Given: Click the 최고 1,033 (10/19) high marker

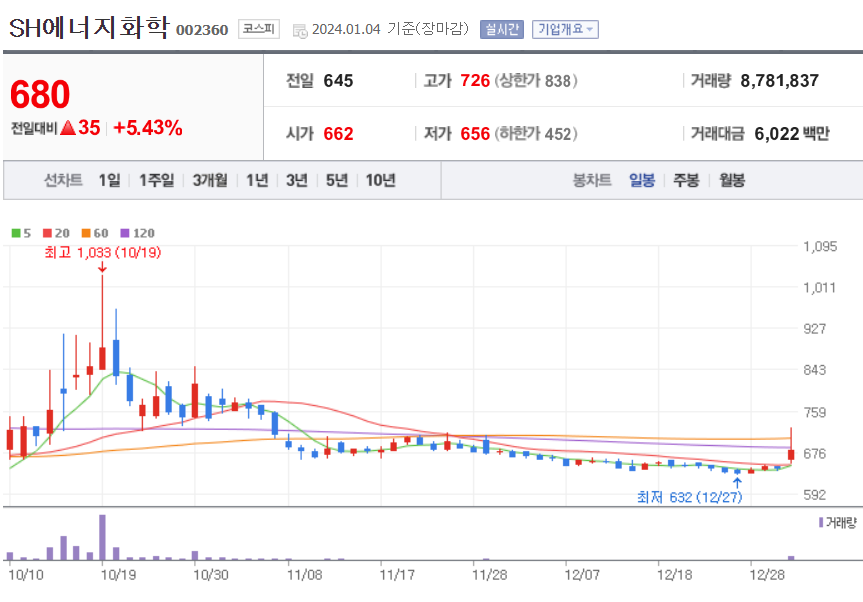Looking at the screenshot, I should pos(103,253).
